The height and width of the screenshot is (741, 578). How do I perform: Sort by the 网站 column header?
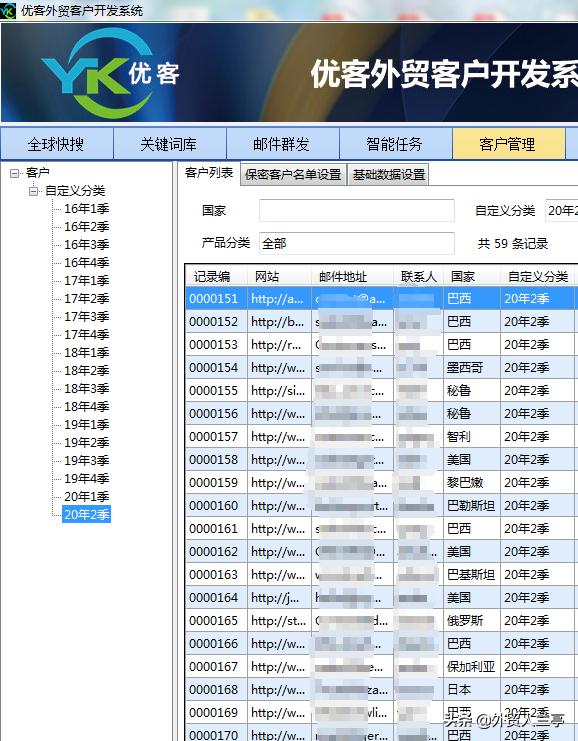[279, 276]
